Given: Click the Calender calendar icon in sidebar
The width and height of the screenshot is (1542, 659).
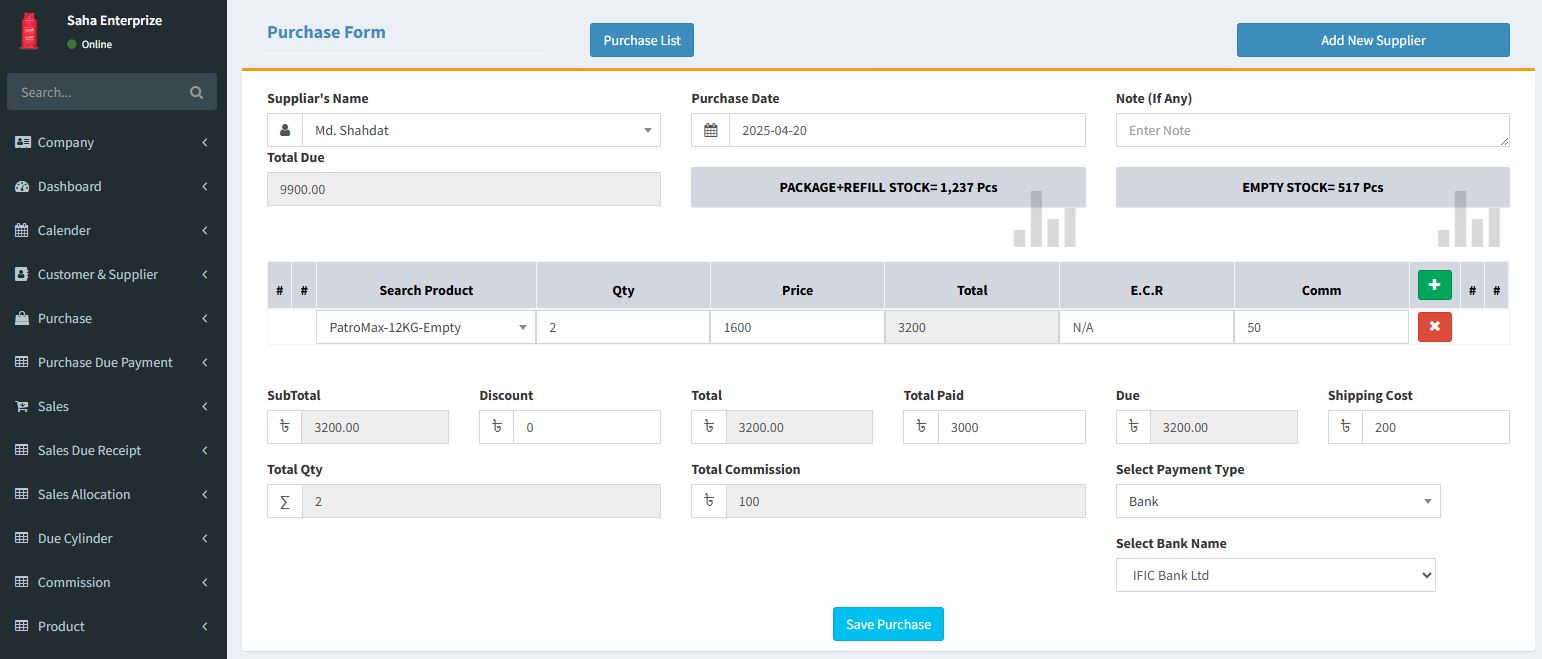Looking at the screenshot, I should coord(22,230).
